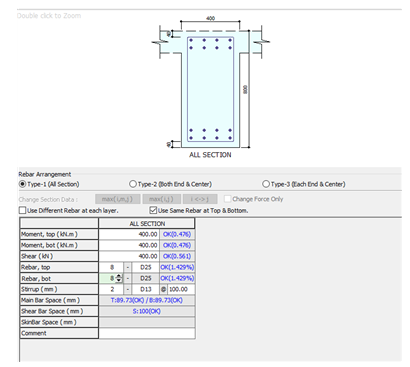Click the Stirrup leg count 2

click(x=111, y=289)
